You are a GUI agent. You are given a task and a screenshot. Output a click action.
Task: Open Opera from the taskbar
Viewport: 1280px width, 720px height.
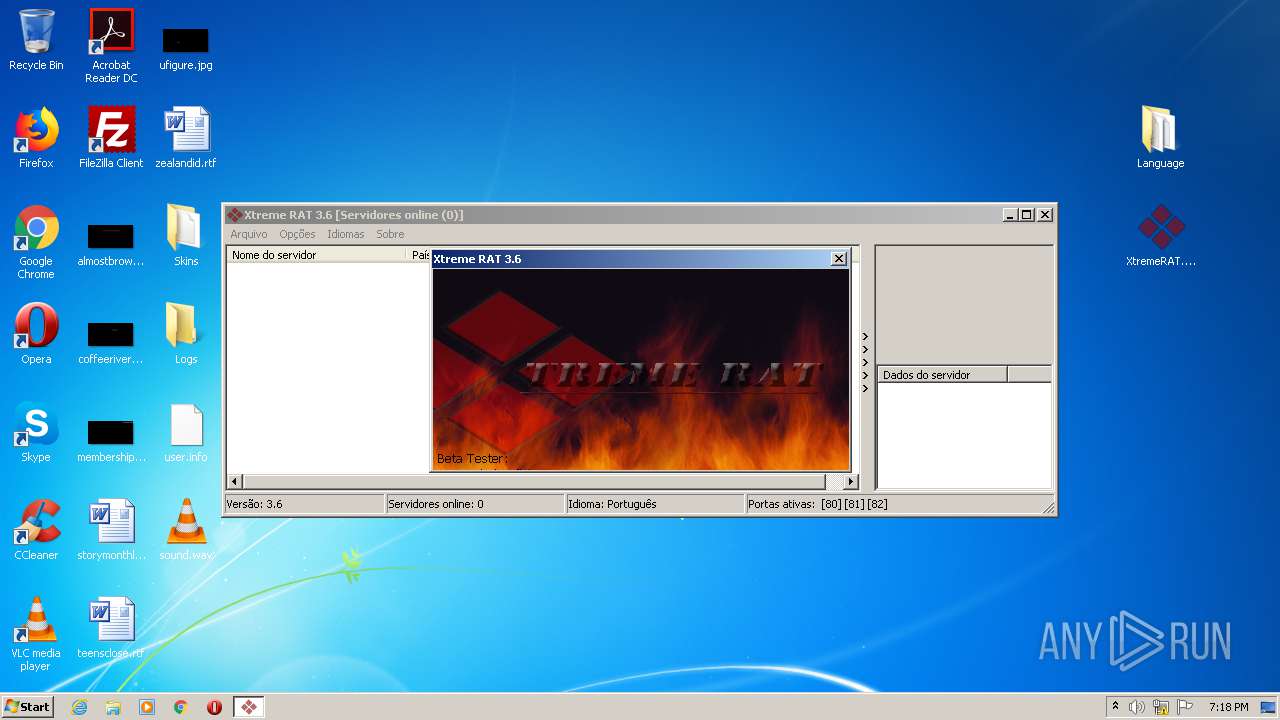pos(214,707)
